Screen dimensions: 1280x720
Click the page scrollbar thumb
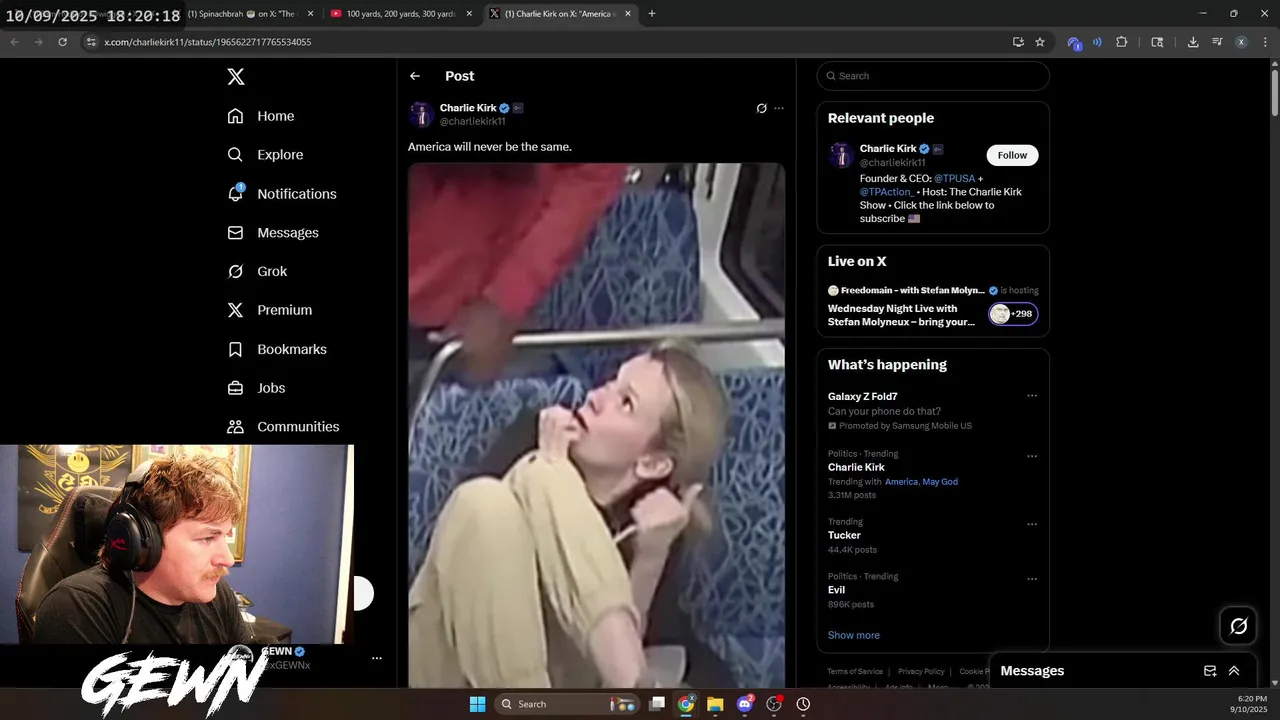(1274, 93)
